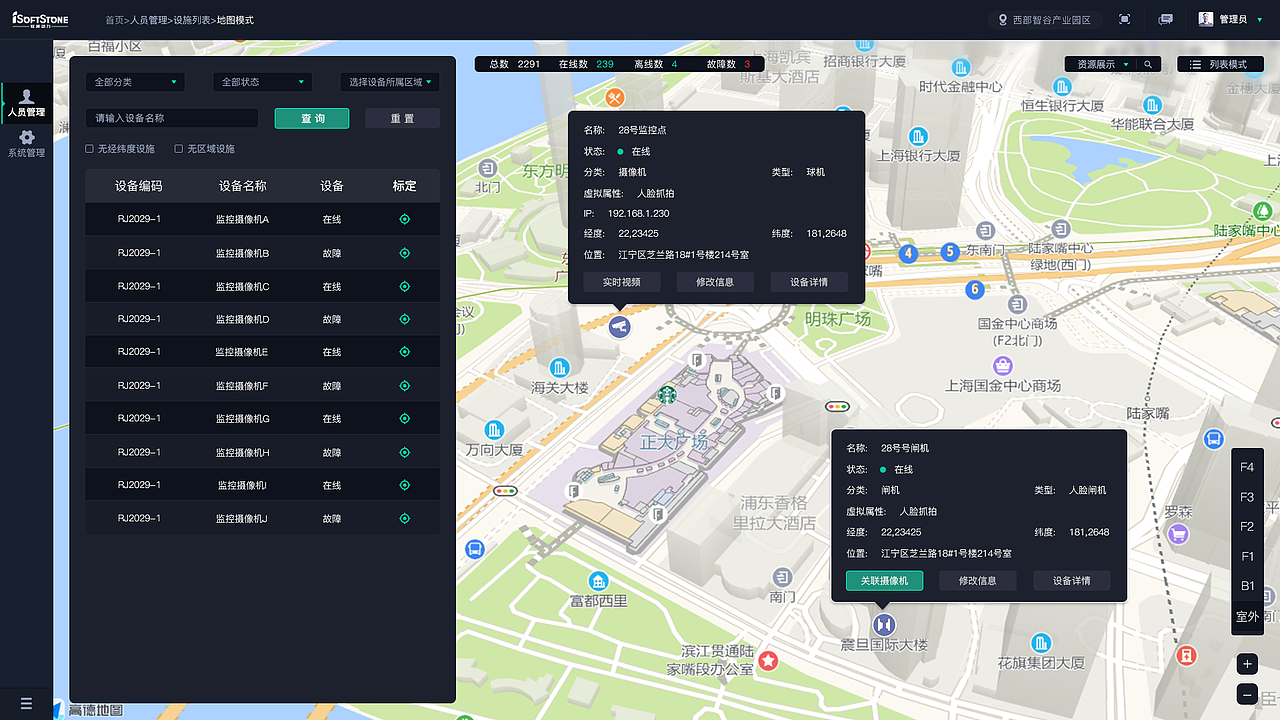The width and height of the screenshot is (1280, 720).
Task: Open the 选择设备所属区域 dropdown
Action: (x=390, y=82)
